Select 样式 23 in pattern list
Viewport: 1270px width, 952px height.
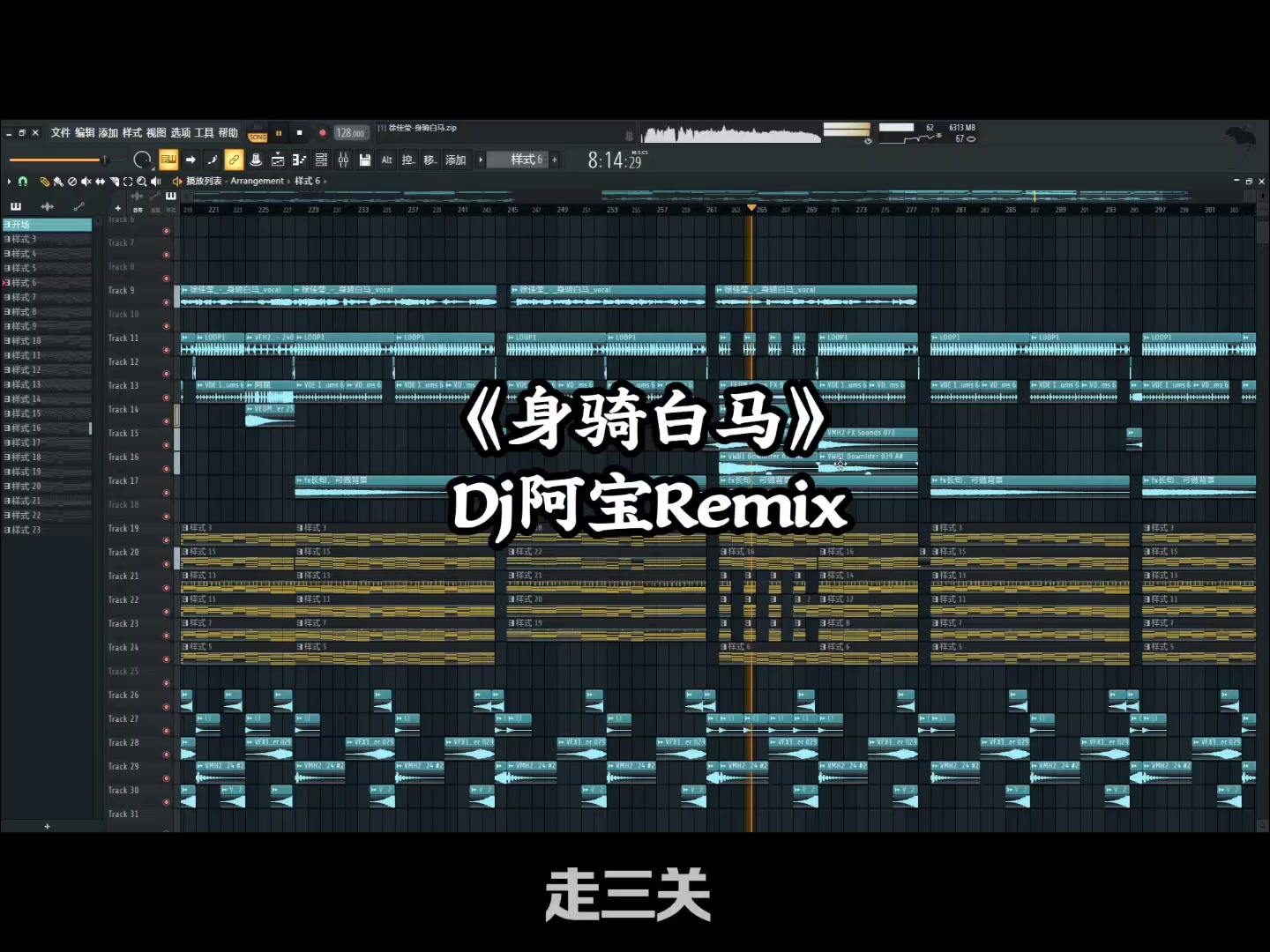[x=48, y=530]
